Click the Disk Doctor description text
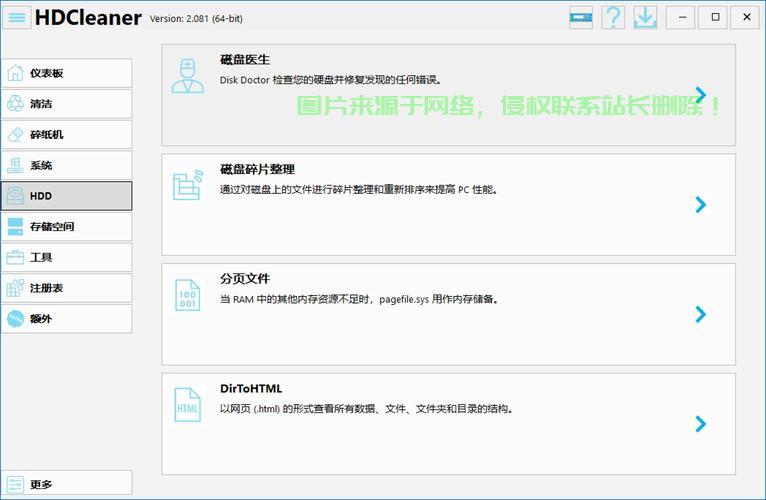The width and height of the screenshot is (766, 500). pos(331,80)
